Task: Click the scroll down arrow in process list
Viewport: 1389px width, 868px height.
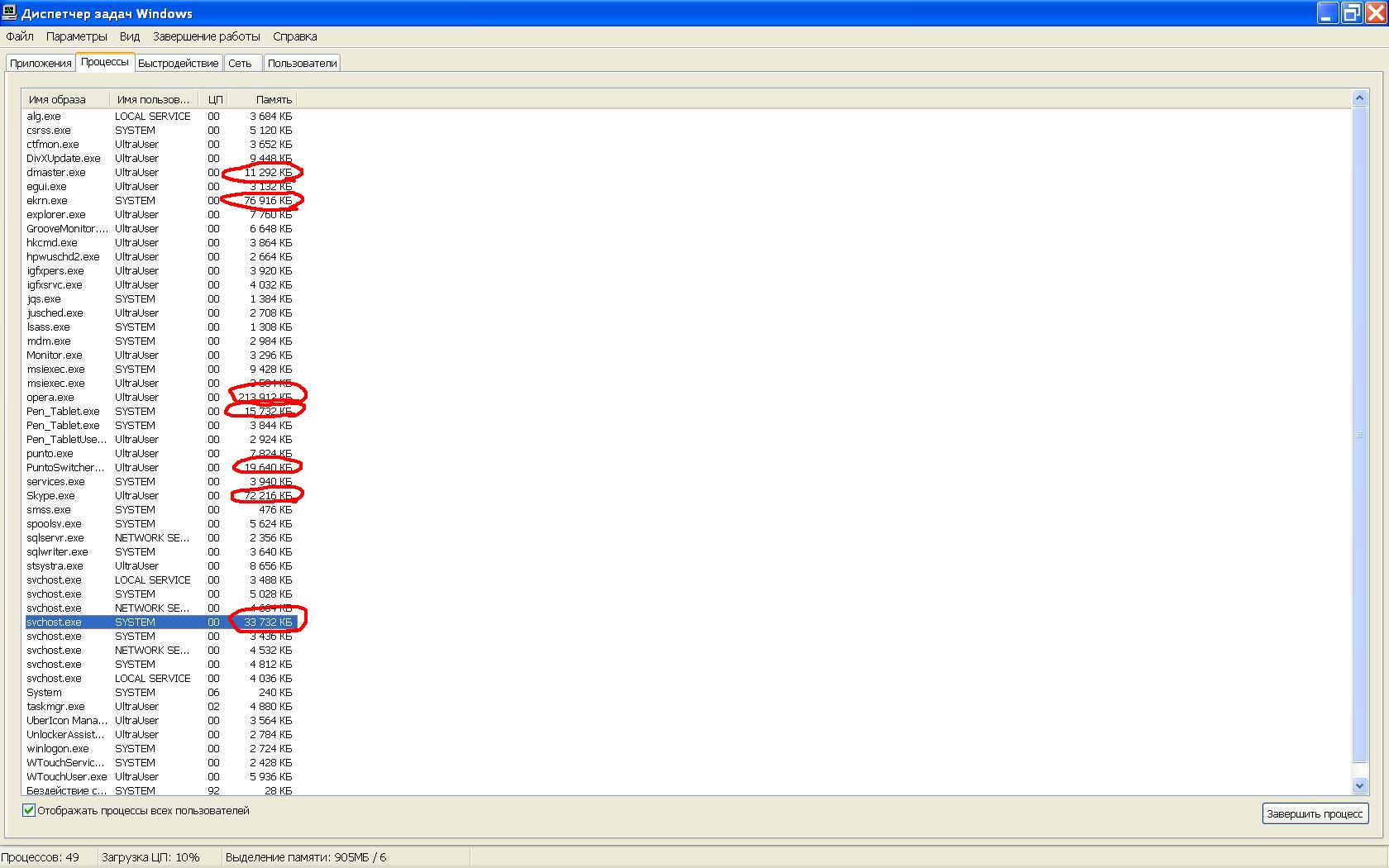Action: (1359, 785)
